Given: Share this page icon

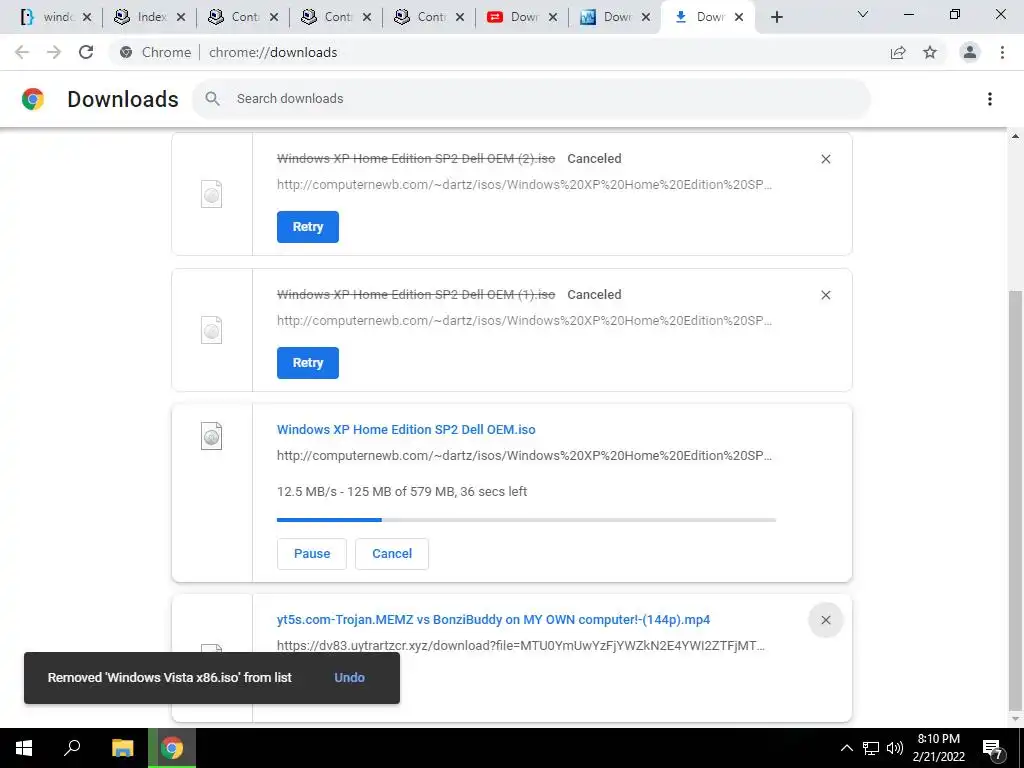Looking at the screenshot, I should [898, 52].
